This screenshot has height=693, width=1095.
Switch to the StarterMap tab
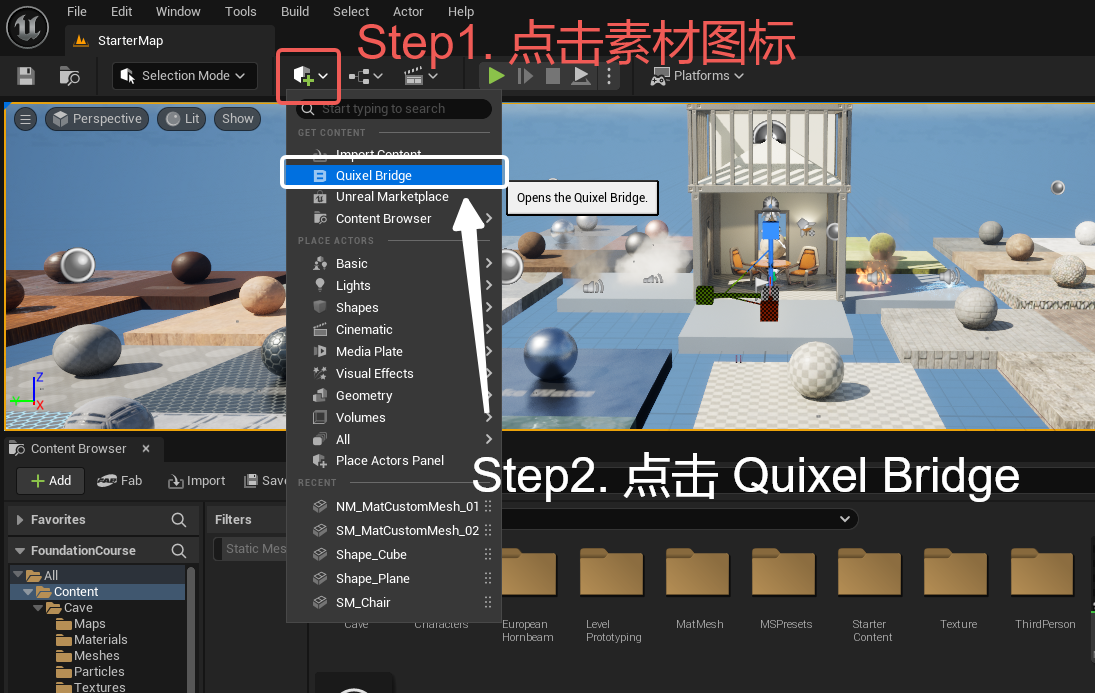(130, 41)
